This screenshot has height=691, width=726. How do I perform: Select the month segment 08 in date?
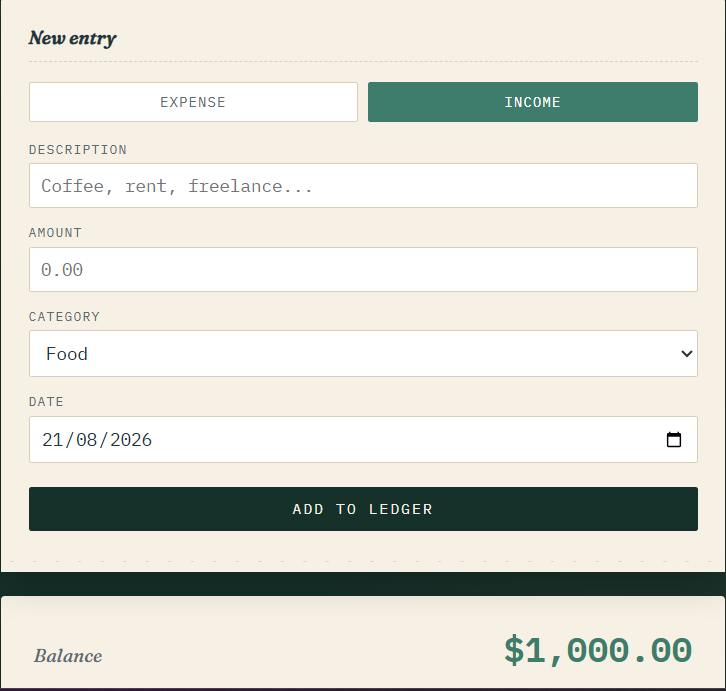pyautogui.click(x=86, y=440)
